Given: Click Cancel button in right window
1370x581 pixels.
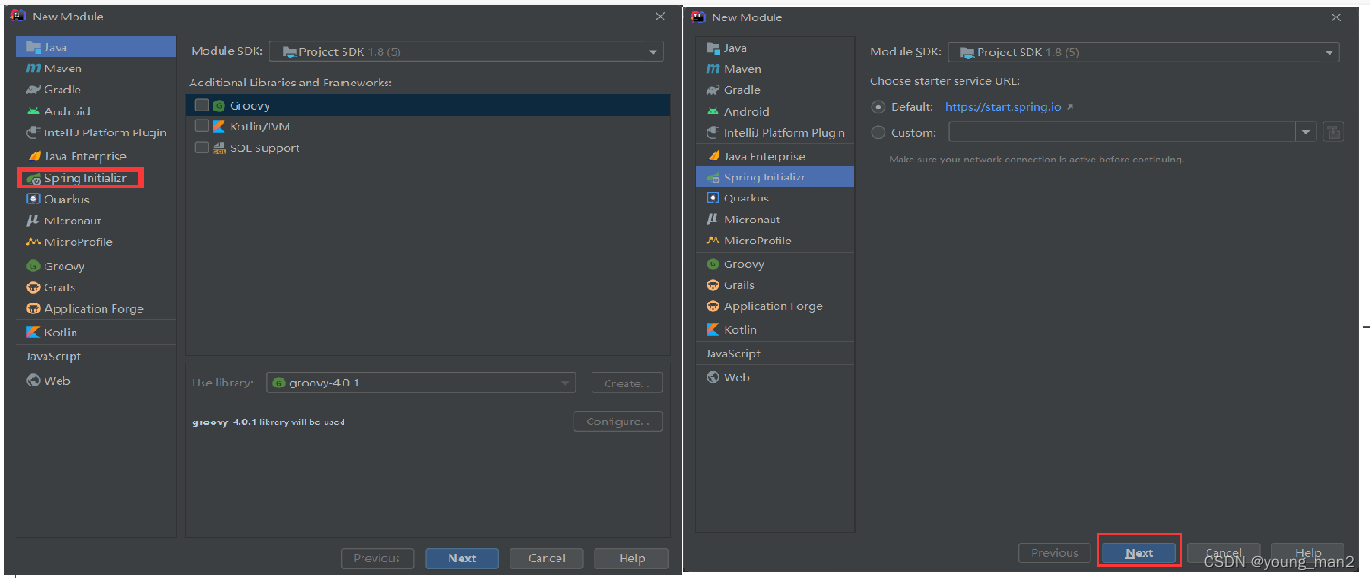Looking at the screenshot, I should 1224,553.
